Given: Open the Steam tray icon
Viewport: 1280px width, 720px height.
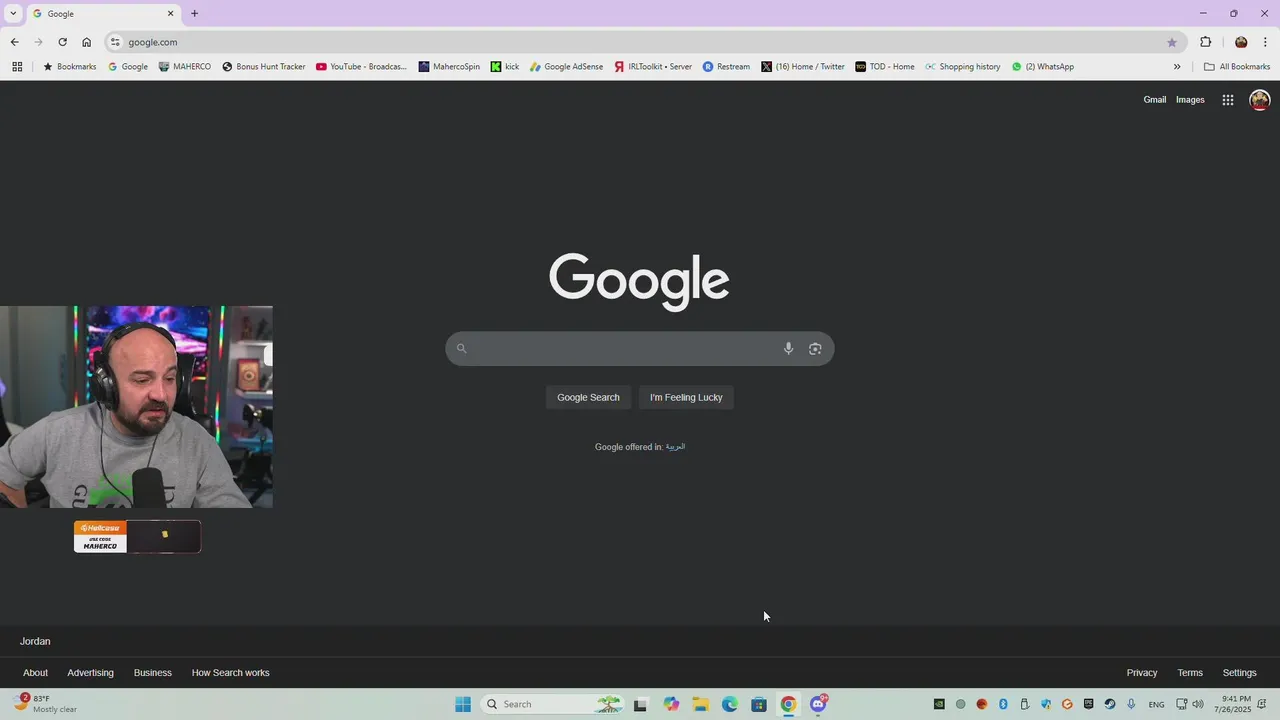Looking at the screenshot, I should point(1110,704).
